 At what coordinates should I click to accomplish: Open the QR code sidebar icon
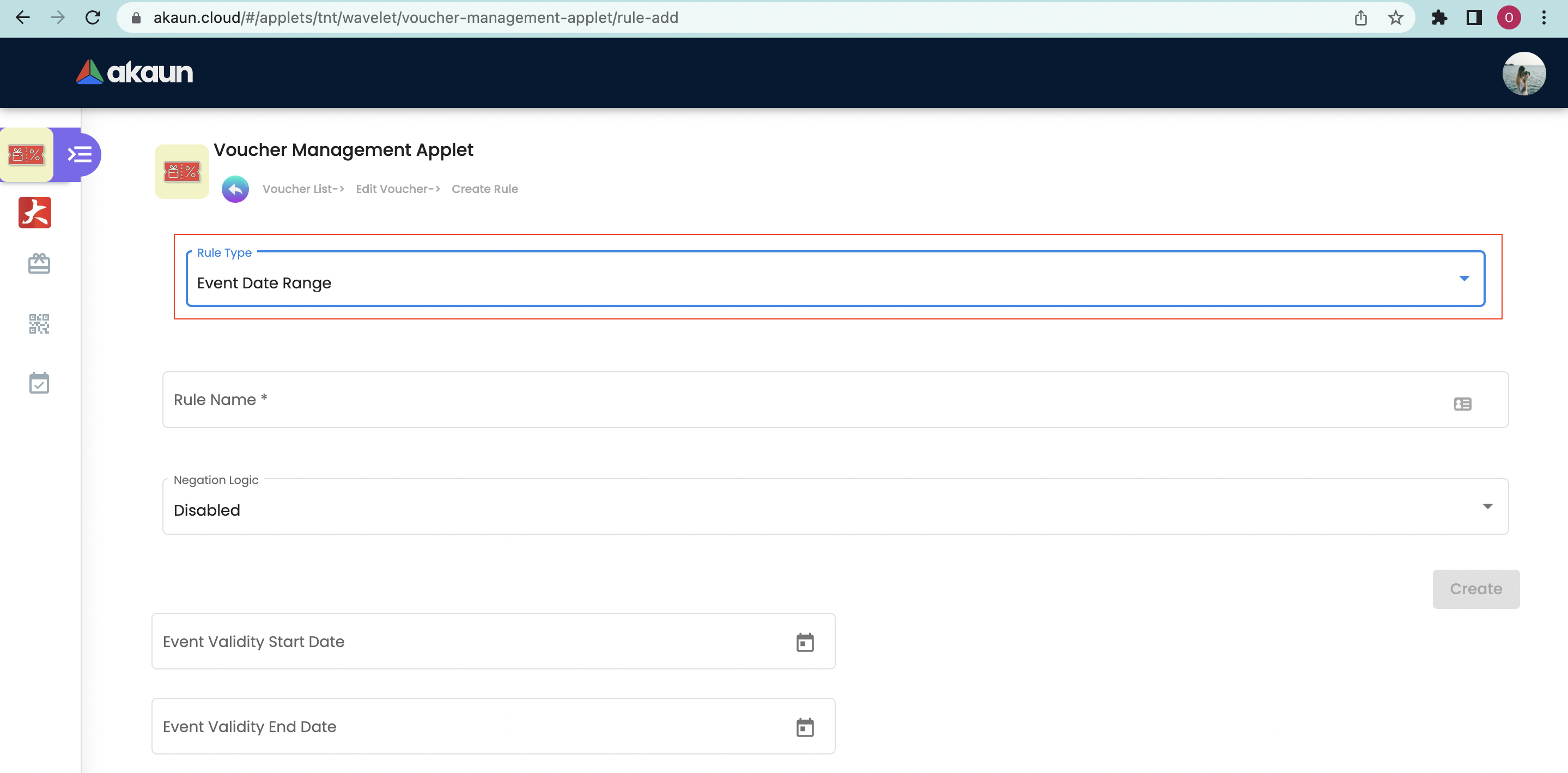point(39,323)
